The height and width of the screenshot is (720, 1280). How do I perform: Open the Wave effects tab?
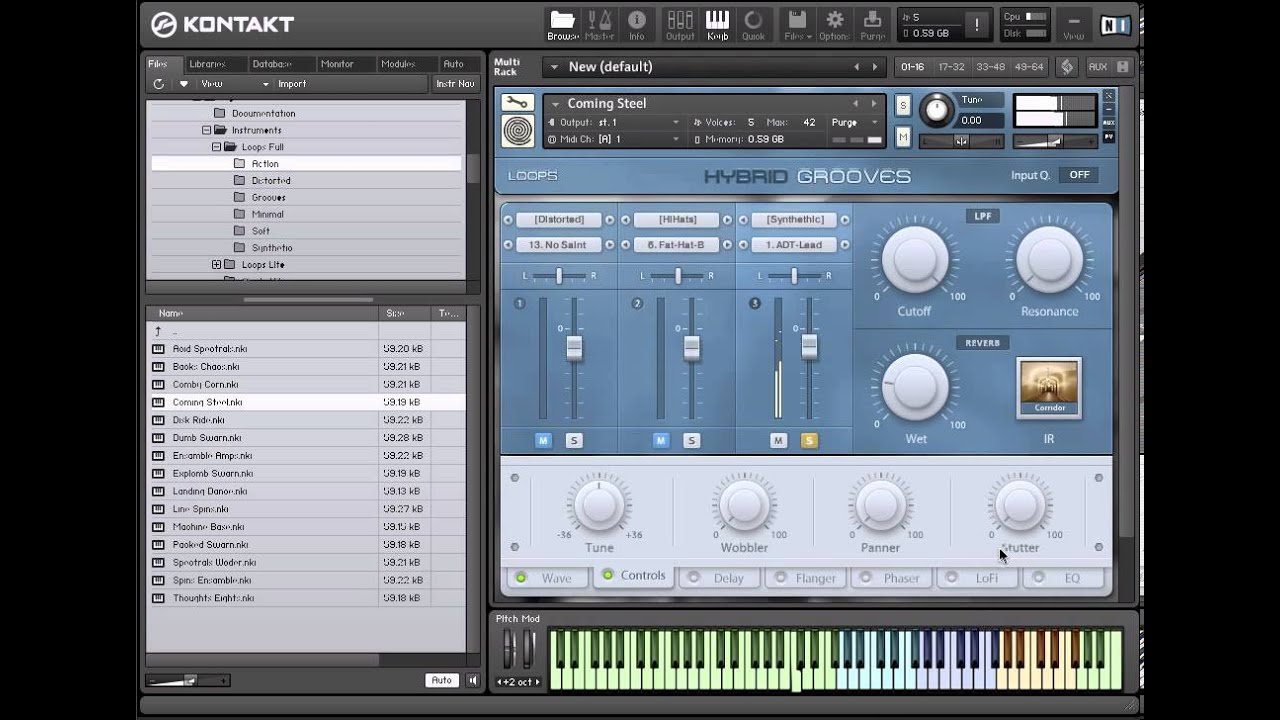[547, 578]
